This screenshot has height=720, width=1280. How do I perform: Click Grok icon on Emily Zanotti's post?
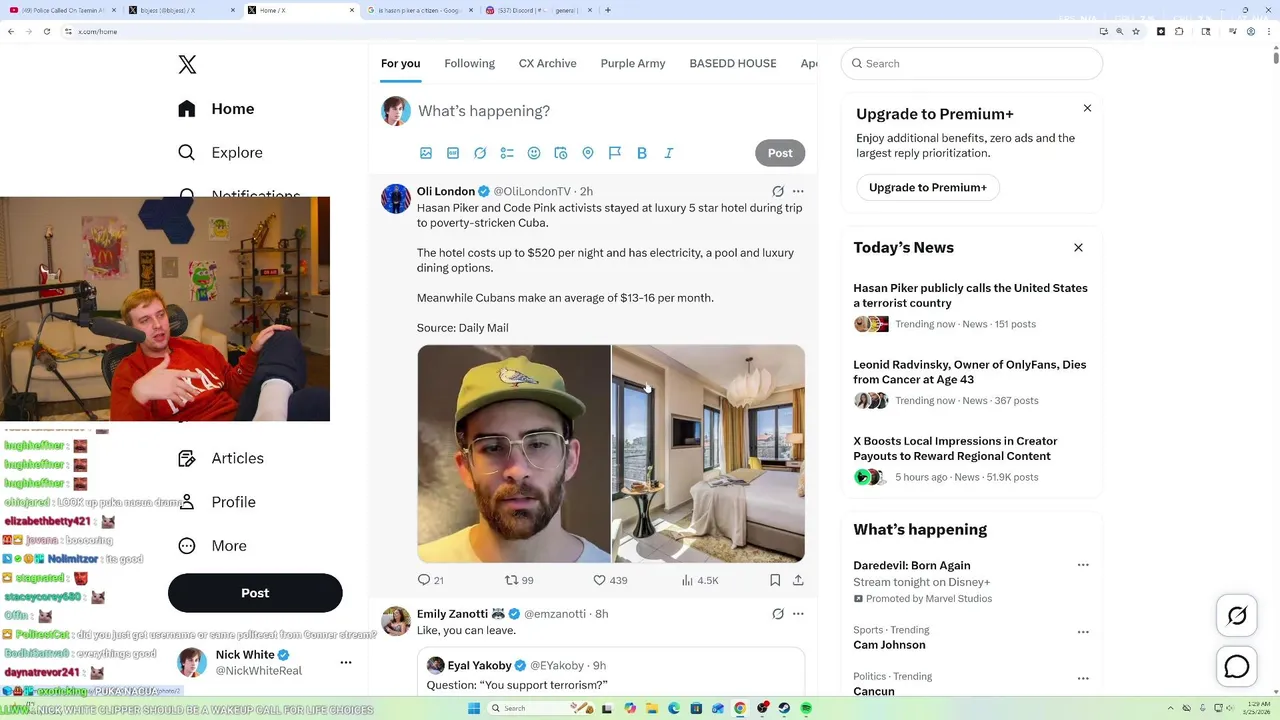[x=778, y=614]
